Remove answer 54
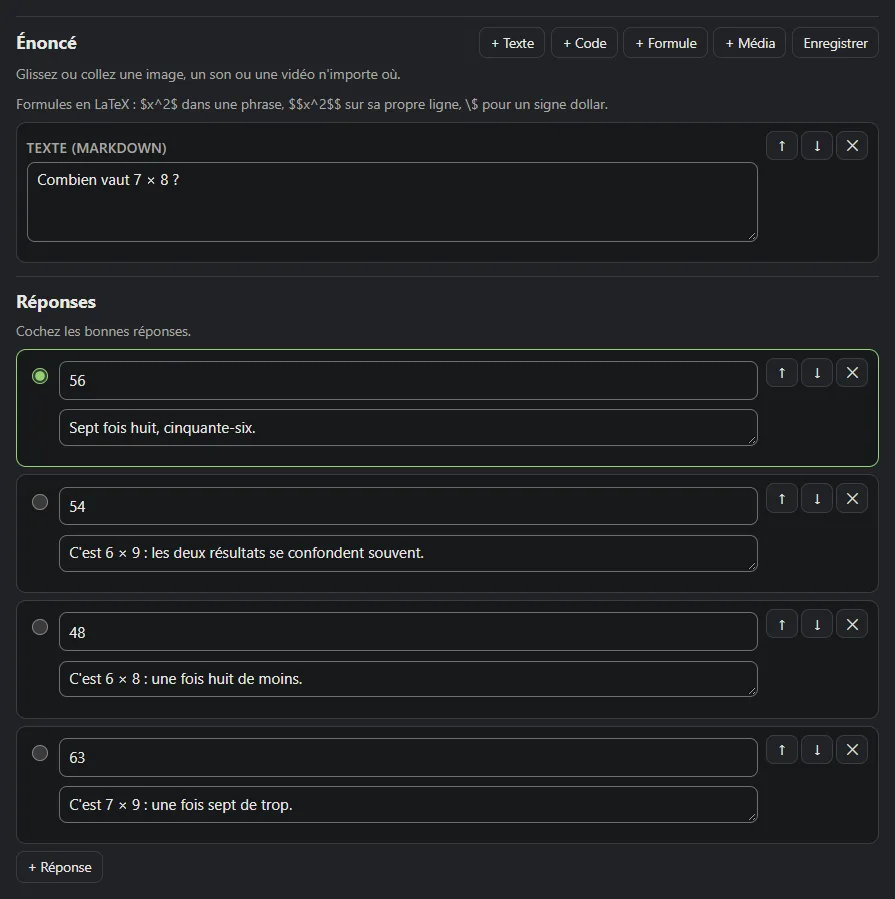Screen dimensions: 895x899 point(852,499)
